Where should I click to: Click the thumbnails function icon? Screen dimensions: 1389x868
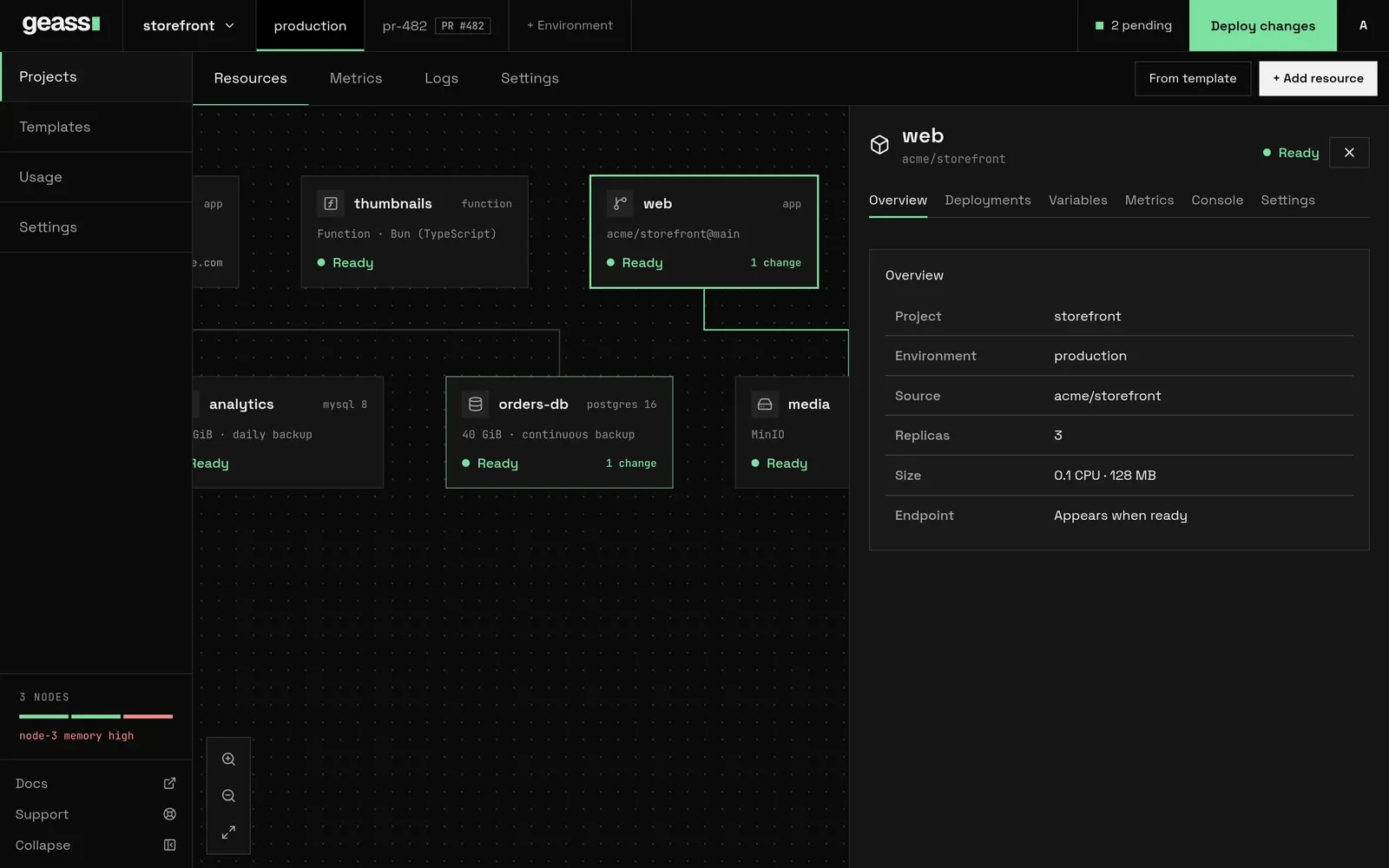click(x=331, y=203)
